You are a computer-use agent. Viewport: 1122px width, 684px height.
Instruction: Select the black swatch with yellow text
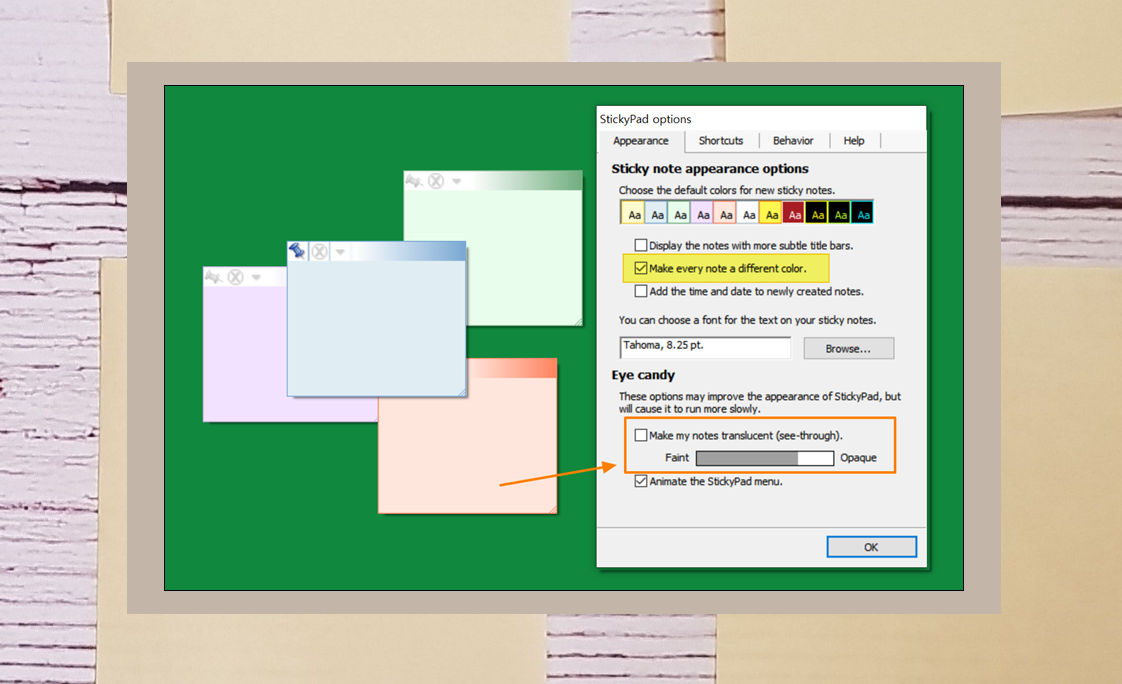pos(817,214)
